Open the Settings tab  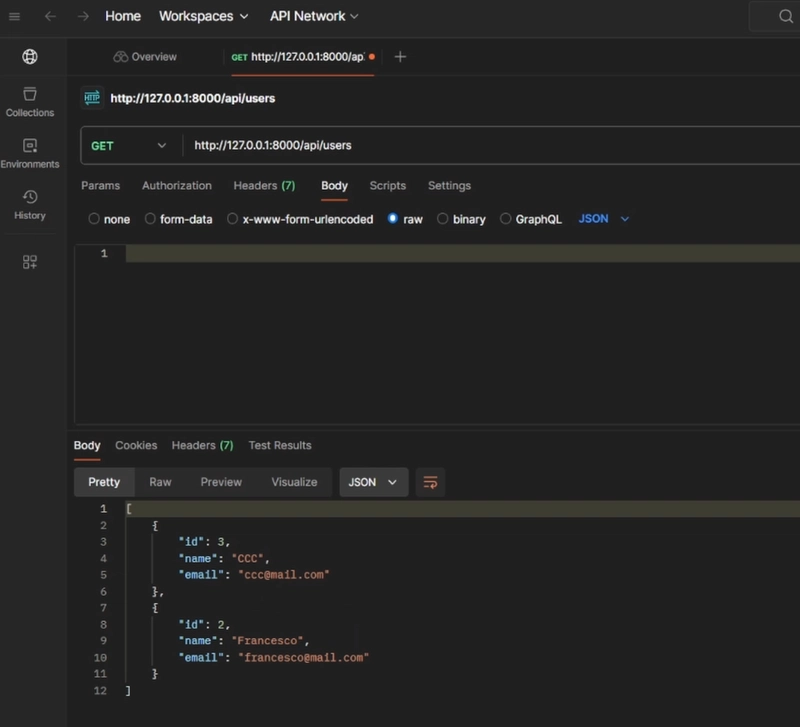(x=449, y=186)
